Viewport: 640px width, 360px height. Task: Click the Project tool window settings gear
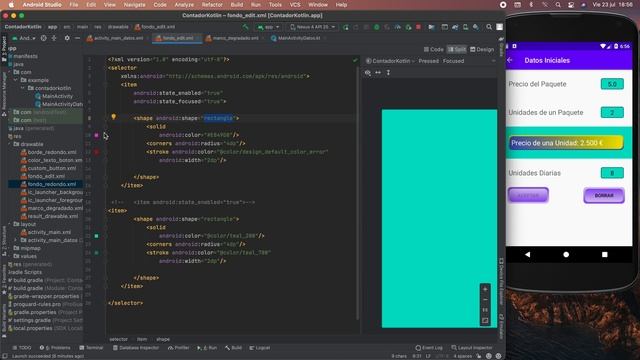[67, 38]
